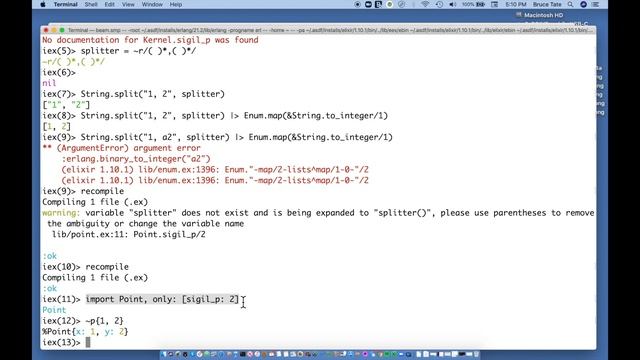Viewport: 640px width, 360px height.
Task: Click the 5:10 PM clock
Action: click(516, 4)
